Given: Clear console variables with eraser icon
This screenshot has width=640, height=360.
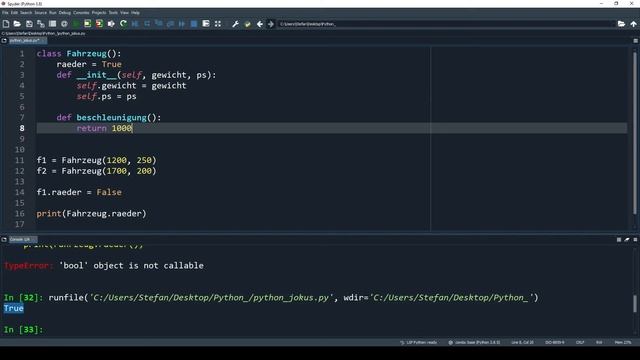Looking at the screenshot, I should [x=627, y=240].
